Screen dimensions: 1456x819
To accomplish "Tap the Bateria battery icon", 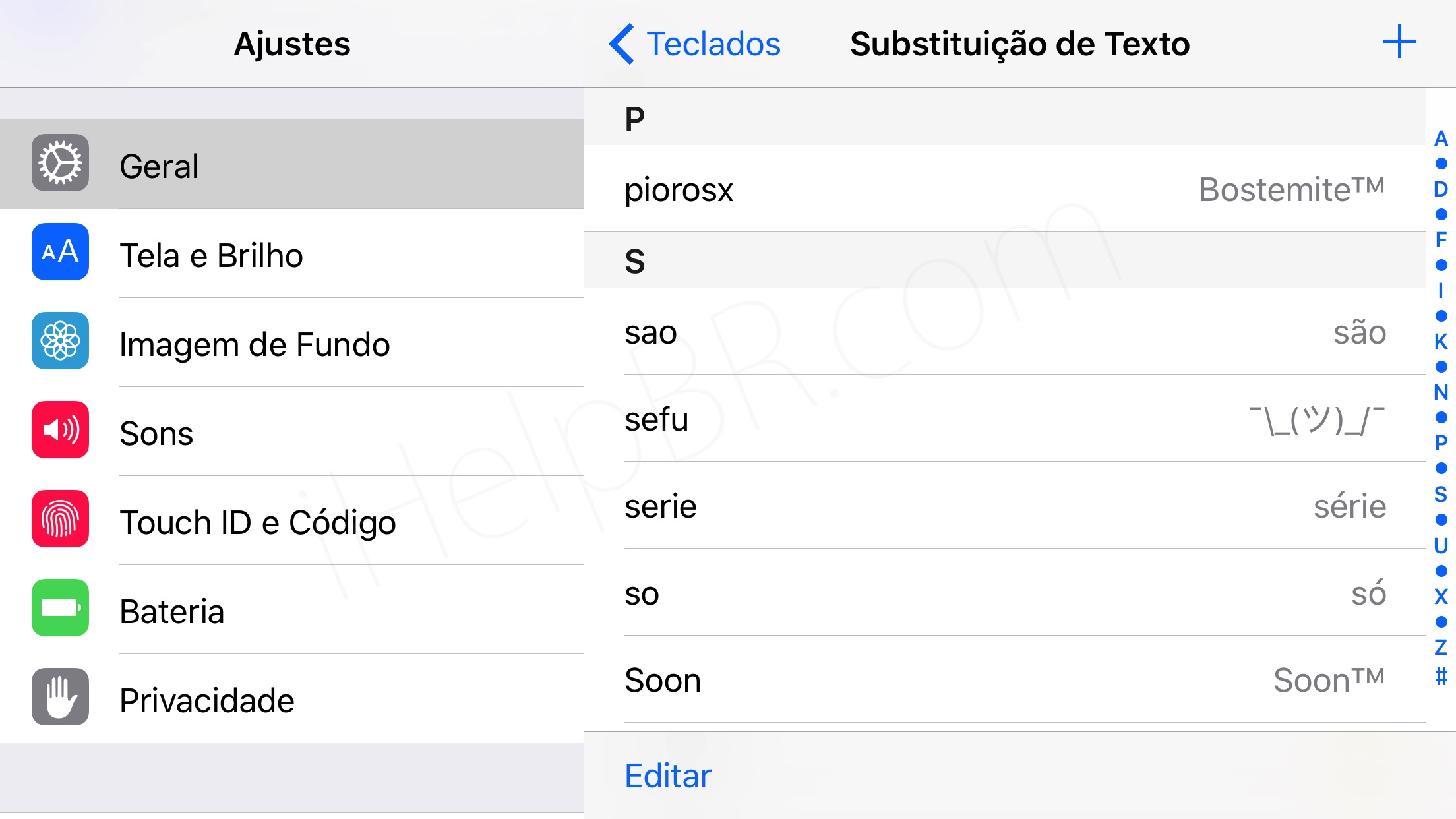I will (60, 608).
